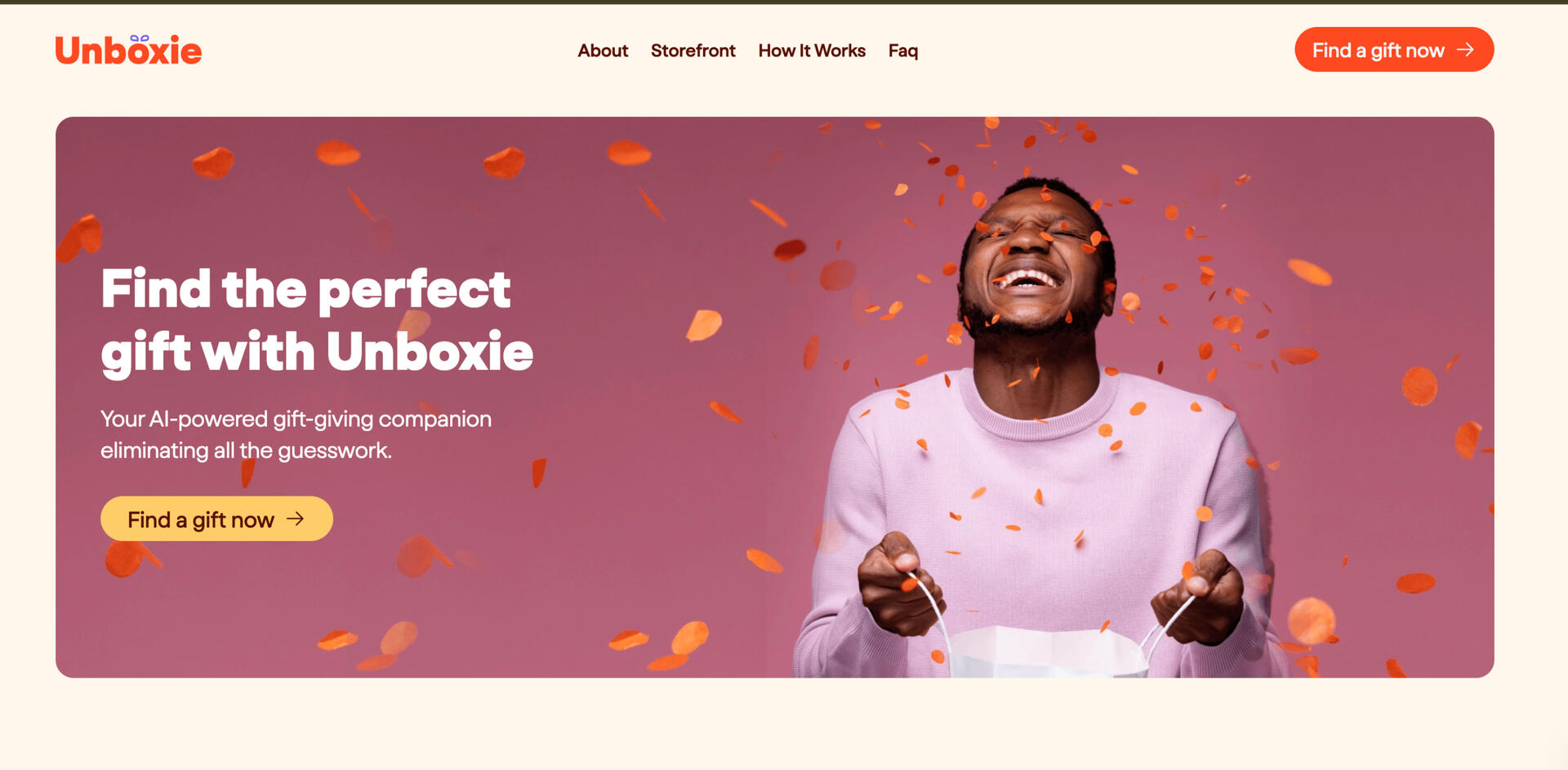The width and height of the screenshot is (1568, 770).
Task: Select the Faq nav item
Action: pos(903,51)
